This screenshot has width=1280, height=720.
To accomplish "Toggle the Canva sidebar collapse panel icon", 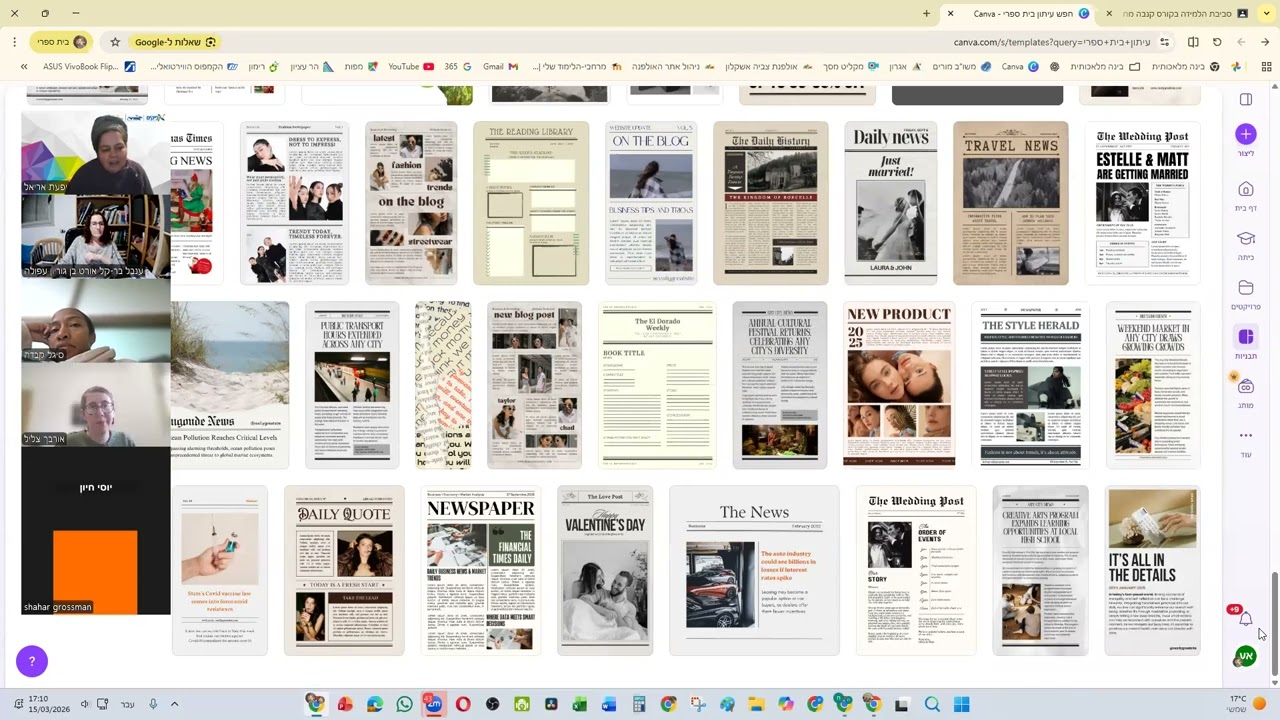I will coord(1245,99).
